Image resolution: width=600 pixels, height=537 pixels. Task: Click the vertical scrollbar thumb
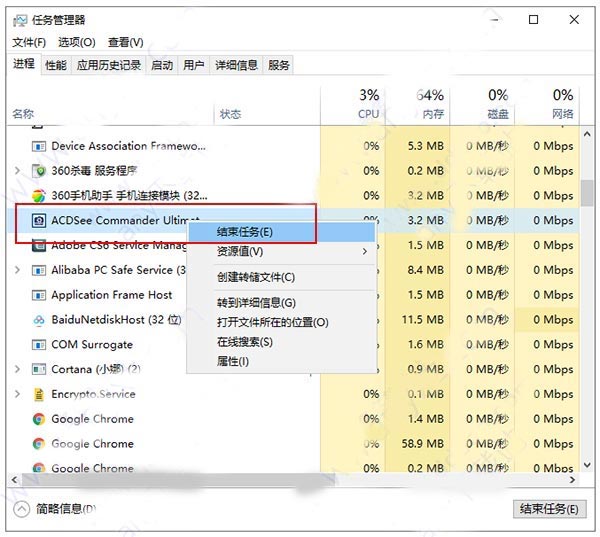[x=587, y=193]
